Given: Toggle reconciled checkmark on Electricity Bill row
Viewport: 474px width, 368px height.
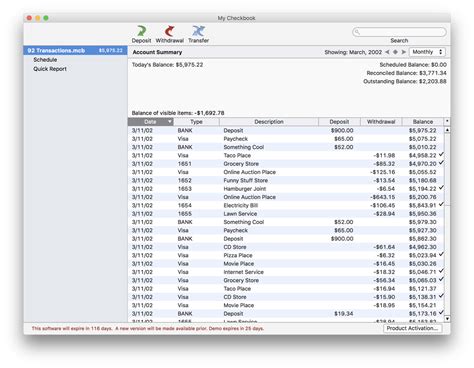Looking at the screenshot, I should [441, 204].
